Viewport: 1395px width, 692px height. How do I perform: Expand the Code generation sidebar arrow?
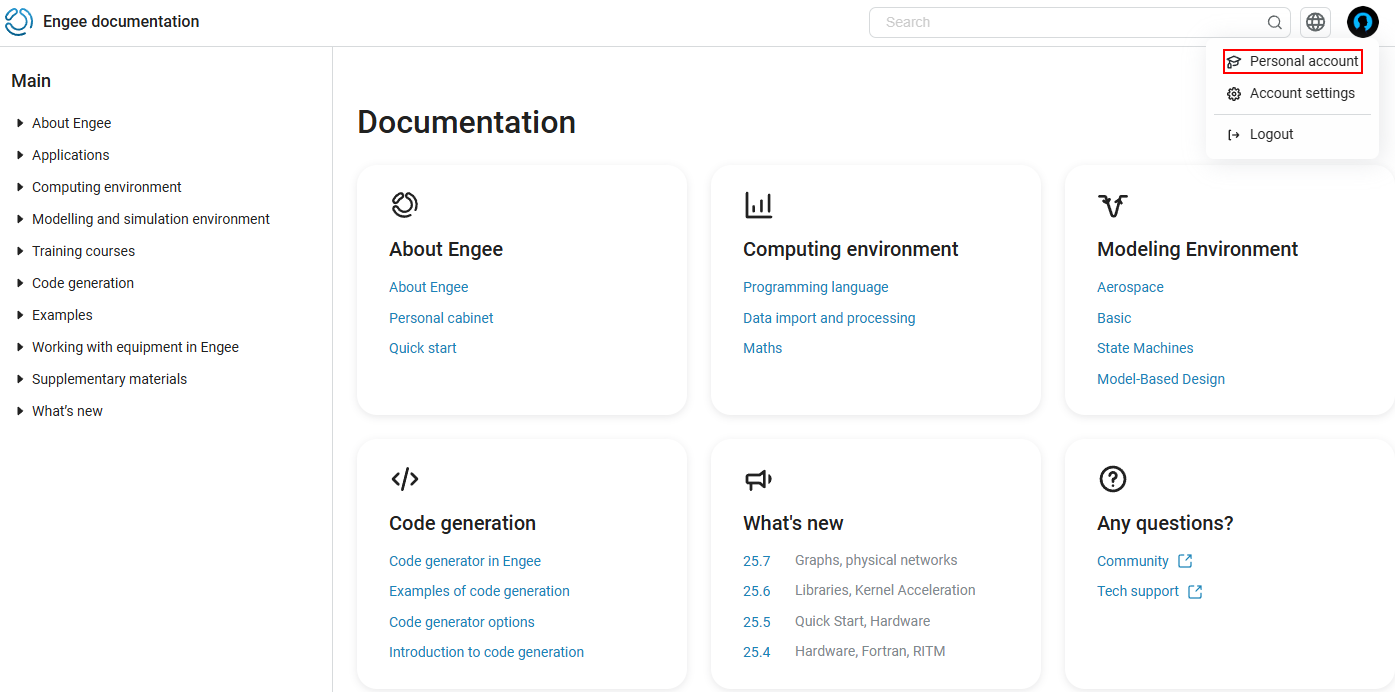[20, 283]
